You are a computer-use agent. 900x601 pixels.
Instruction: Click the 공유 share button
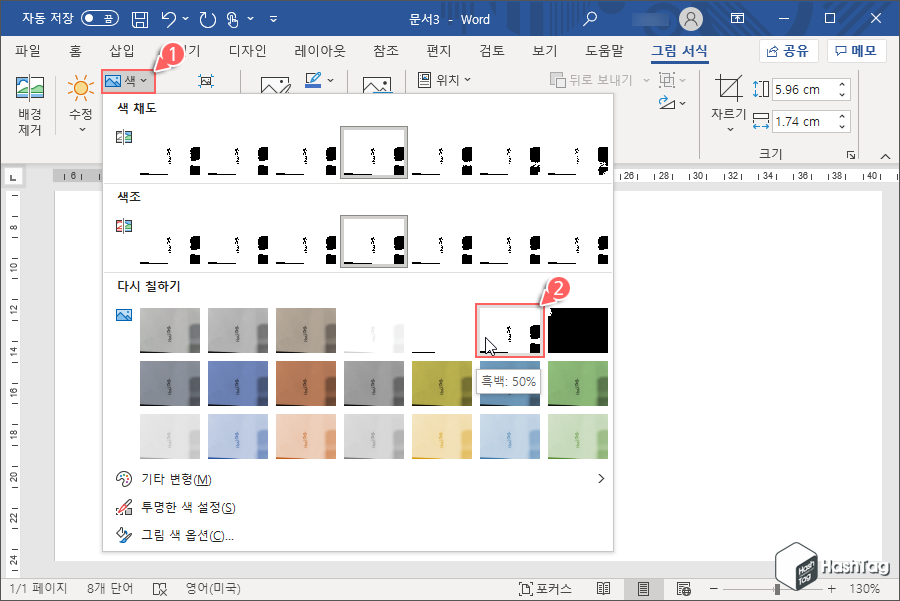point(788,51)
